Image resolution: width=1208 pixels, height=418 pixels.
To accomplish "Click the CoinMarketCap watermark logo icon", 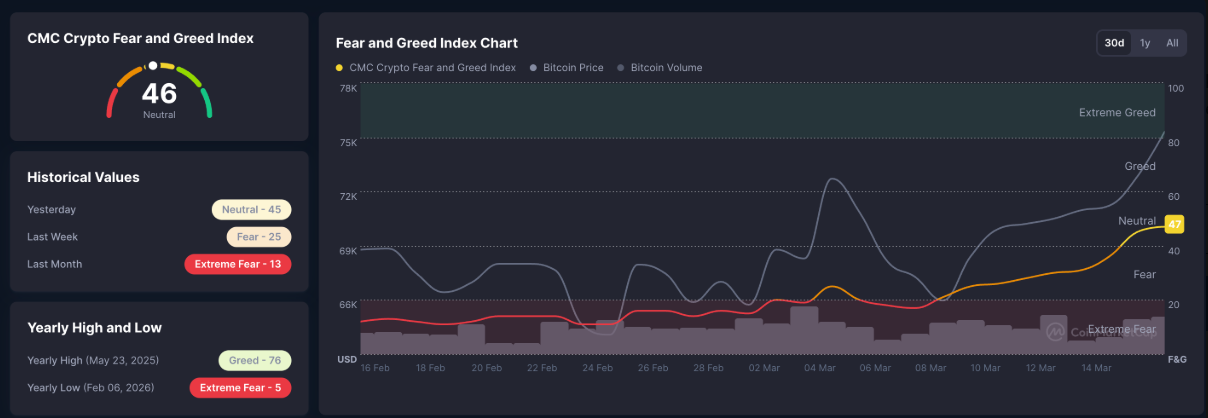I will click(x=1055, y=331).
